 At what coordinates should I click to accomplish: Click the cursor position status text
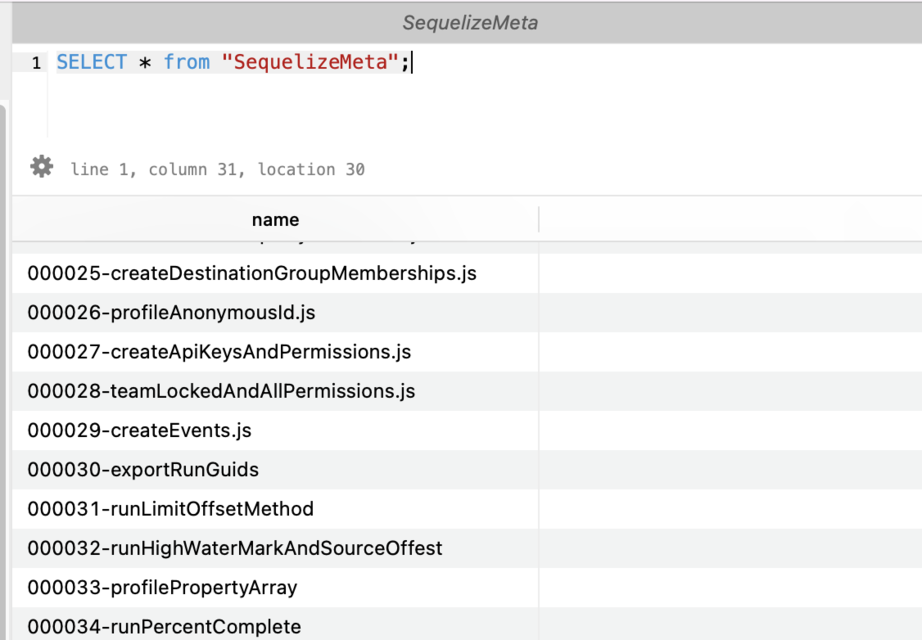tap(218, 169)
